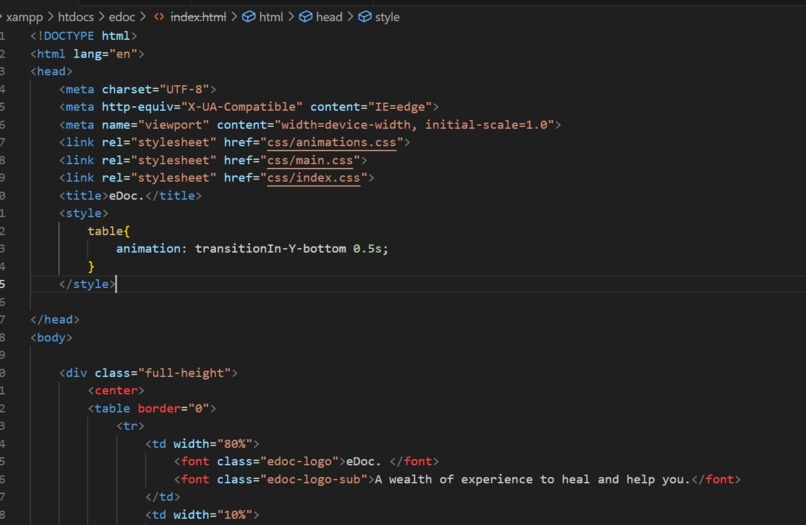
Task: Click the index.html breadcrumb item
Action: tap(198, 17)
